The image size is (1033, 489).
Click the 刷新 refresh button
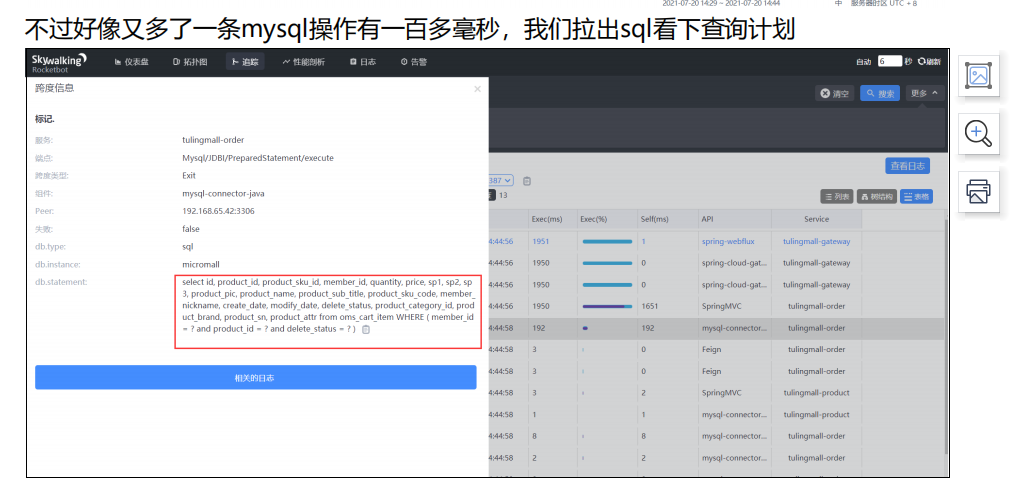click(929, 62)
